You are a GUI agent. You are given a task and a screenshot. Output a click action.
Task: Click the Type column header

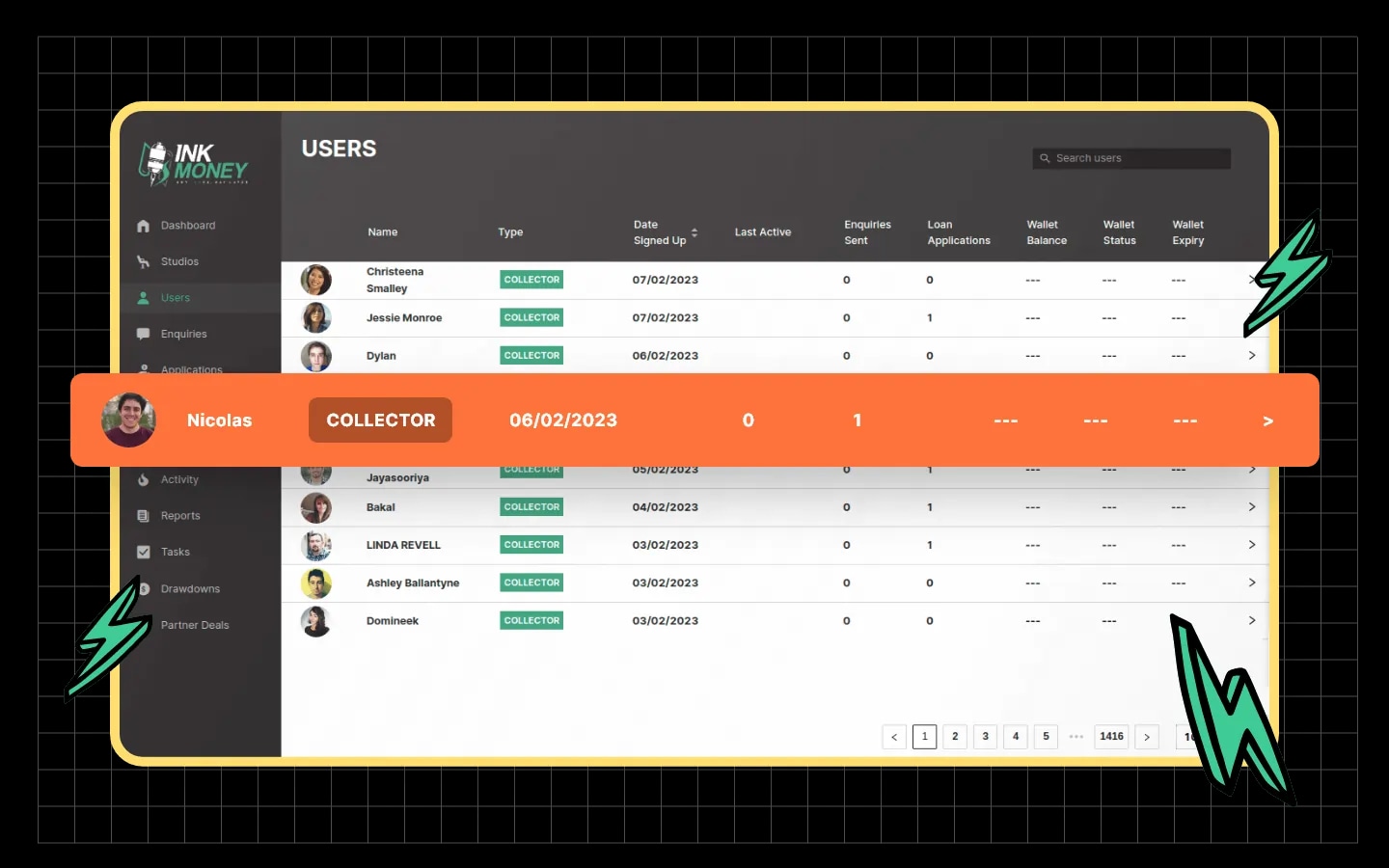point(510,232)
